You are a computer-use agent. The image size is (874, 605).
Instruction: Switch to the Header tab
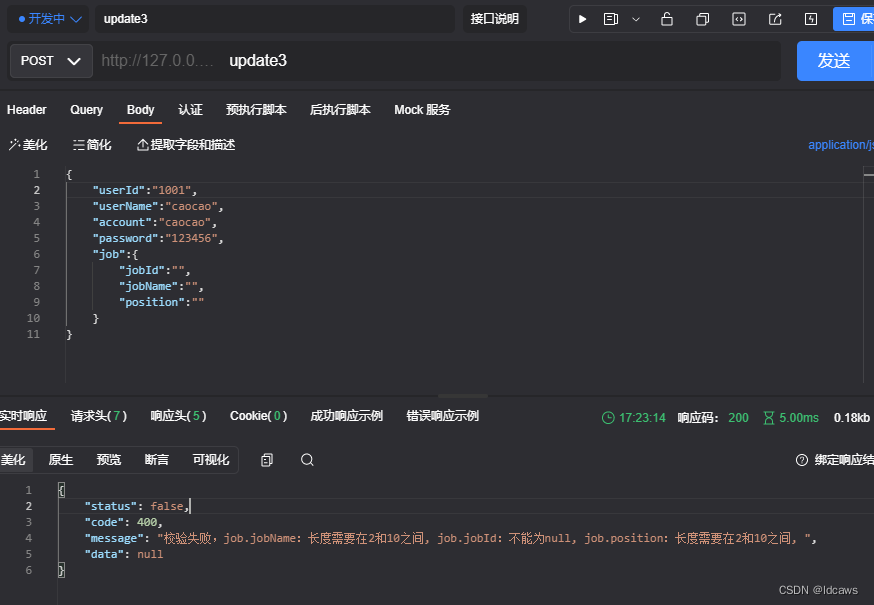point(27,110)
